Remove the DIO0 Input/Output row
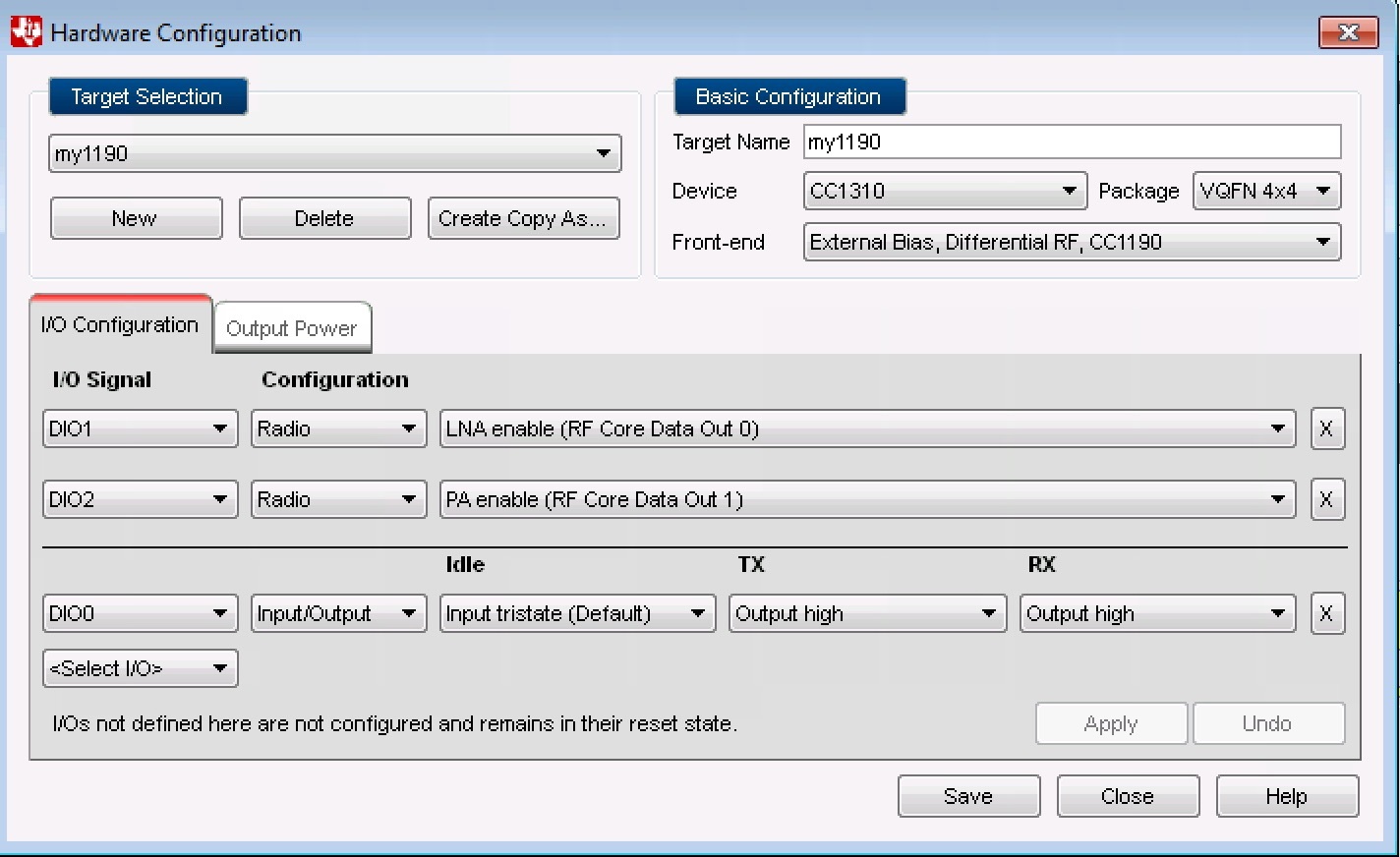Viewport: 1400px width, 857px height. (x=1327, y=613)
